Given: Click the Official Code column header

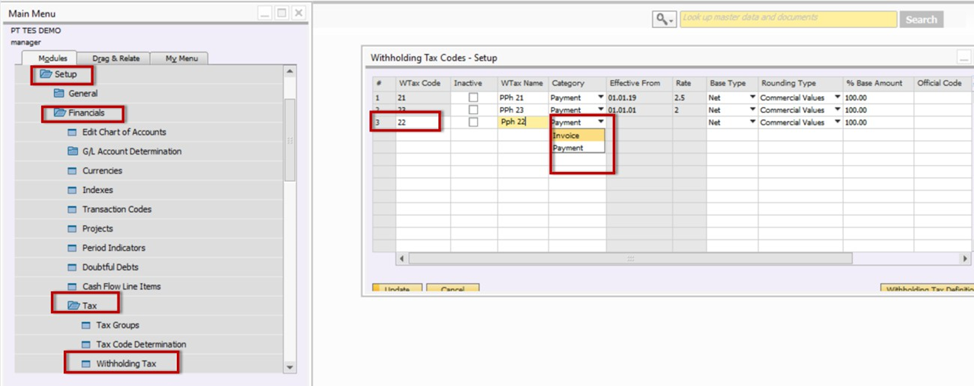Looking at the screenshot, I should point(942,83).
